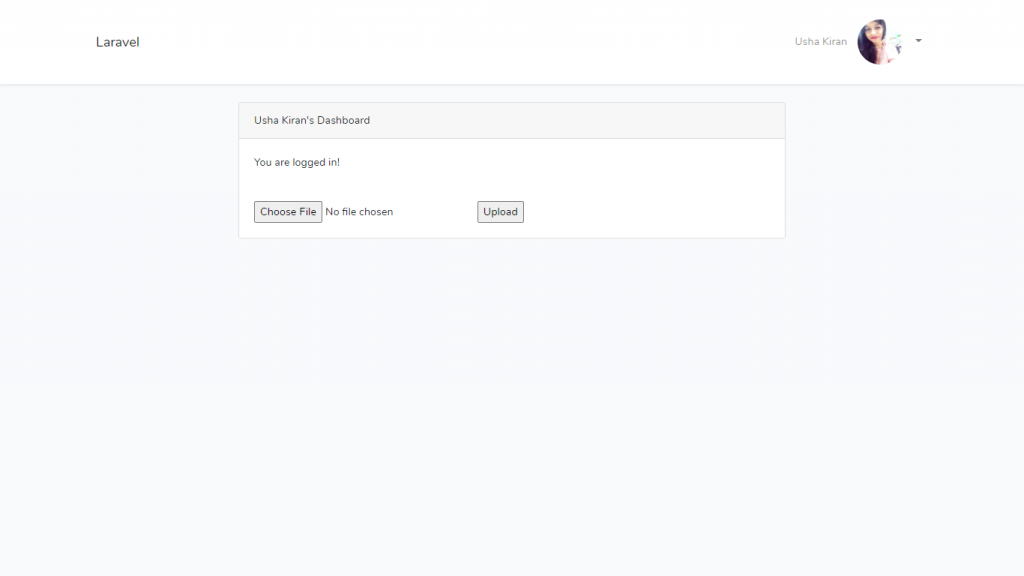Viewport: 1024px width, 576px height.
Task: Click the "No file chosen" label
Action: point(359,212)
